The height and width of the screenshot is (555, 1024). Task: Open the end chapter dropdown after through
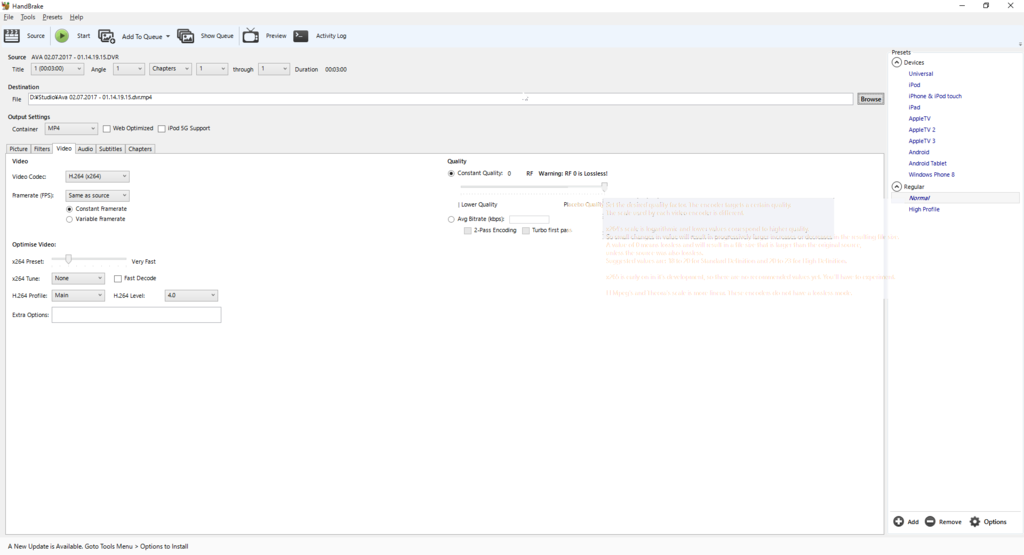click(274, 69)
